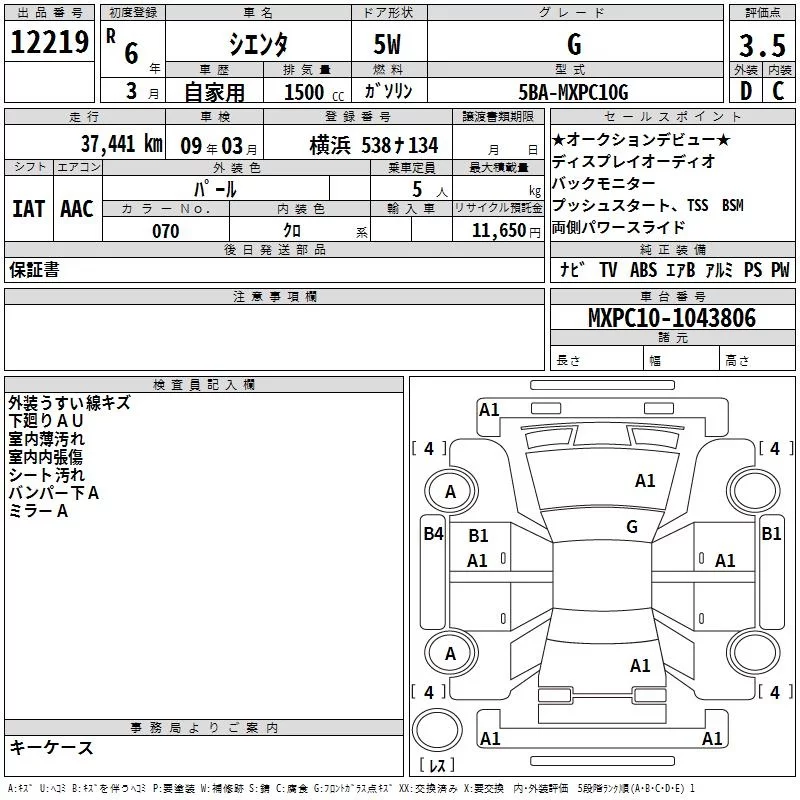The height and width of the screenshot is (800, 800).
Task: Click the shift type IAT
Action: click(28, 209)
